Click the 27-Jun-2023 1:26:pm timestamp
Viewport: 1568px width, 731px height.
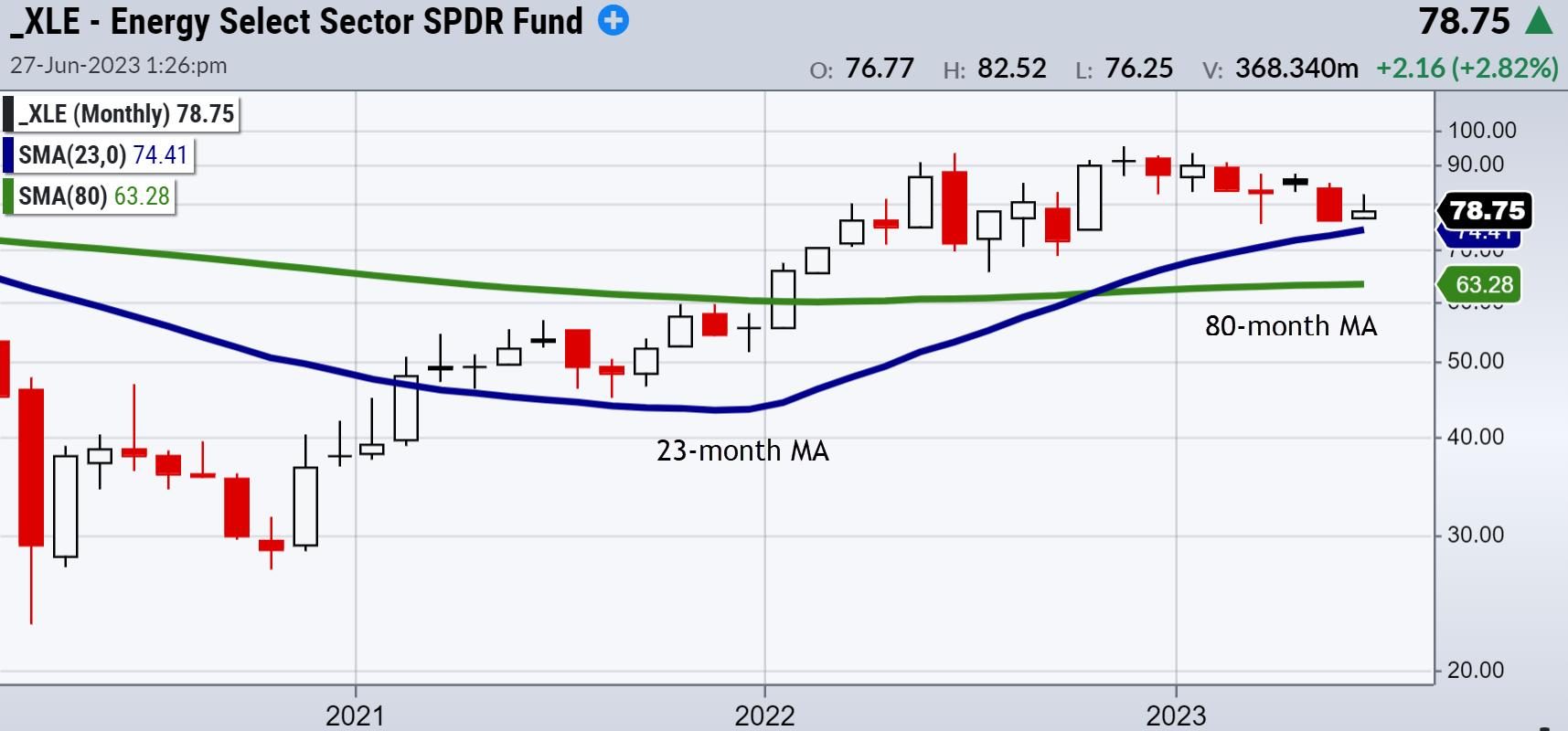(119, 66)
